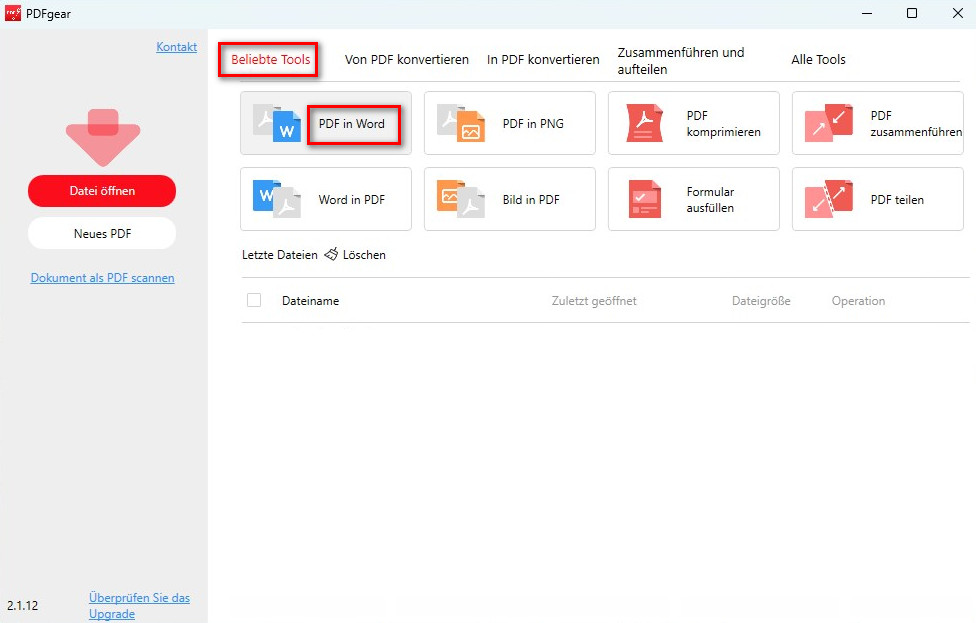Return to the Beliebte Tools tab
Image resolution: width=976 pixels, height=623 pixels.
tap(267, 59)
